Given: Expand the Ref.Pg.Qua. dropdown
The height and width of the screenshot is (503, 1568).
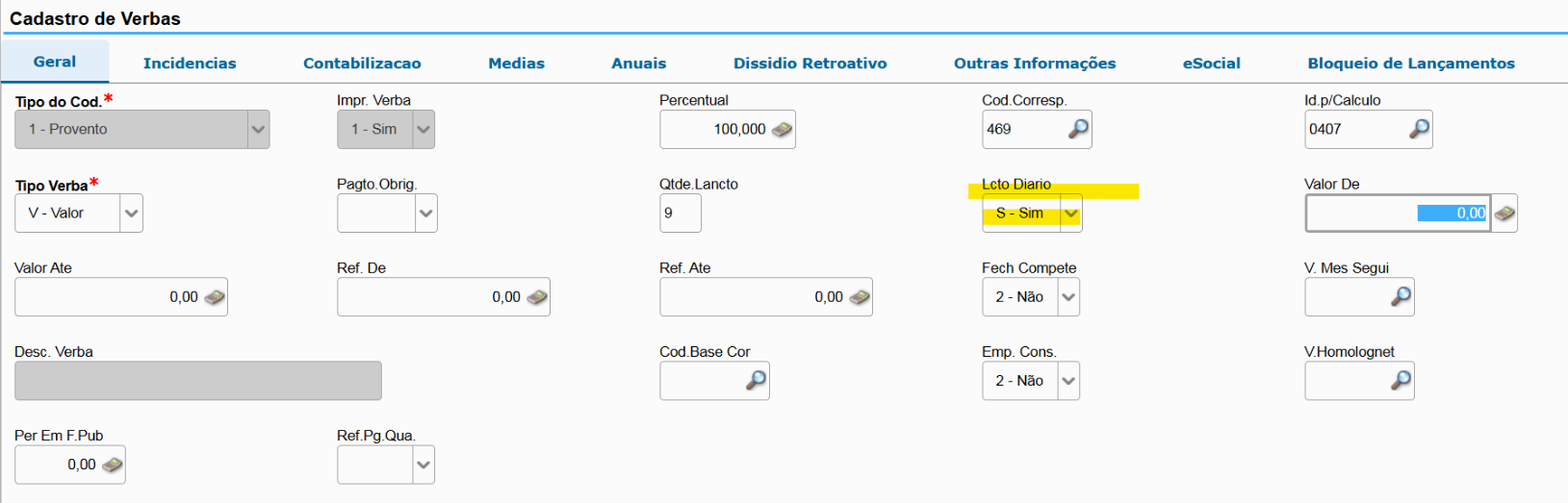Looking at the screenshot, I should pyautogui.click(x=424, y=465).
